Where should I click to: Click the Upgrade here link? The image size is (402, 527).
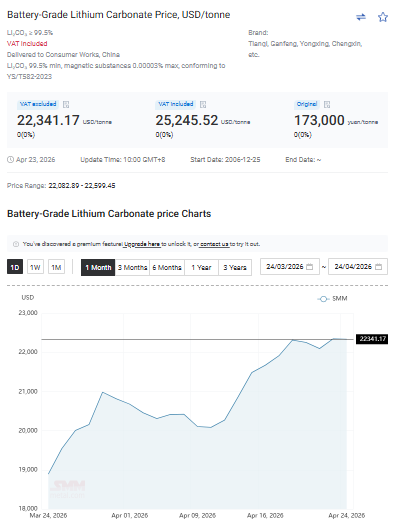pyautogui.click(x=142, y=244)
